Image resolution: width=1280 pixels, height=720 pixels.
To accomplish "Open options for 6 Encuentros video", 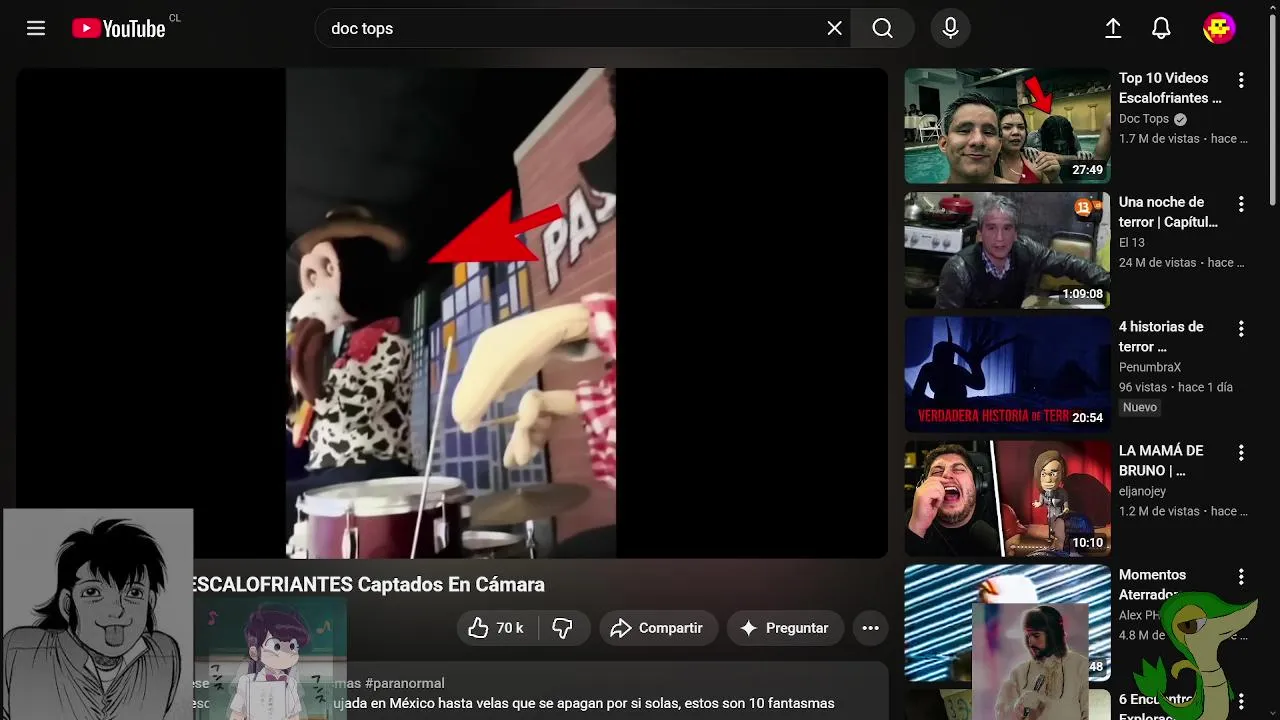I will 1241,701.
